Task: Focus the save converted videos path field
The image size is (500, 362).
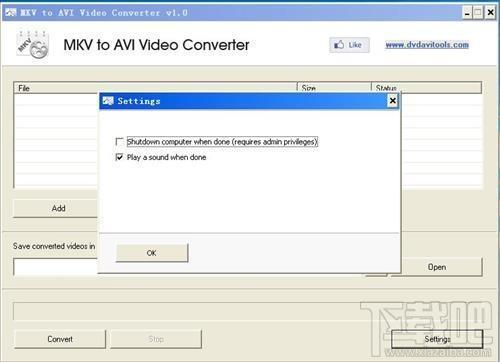Action: pos(55,267)
